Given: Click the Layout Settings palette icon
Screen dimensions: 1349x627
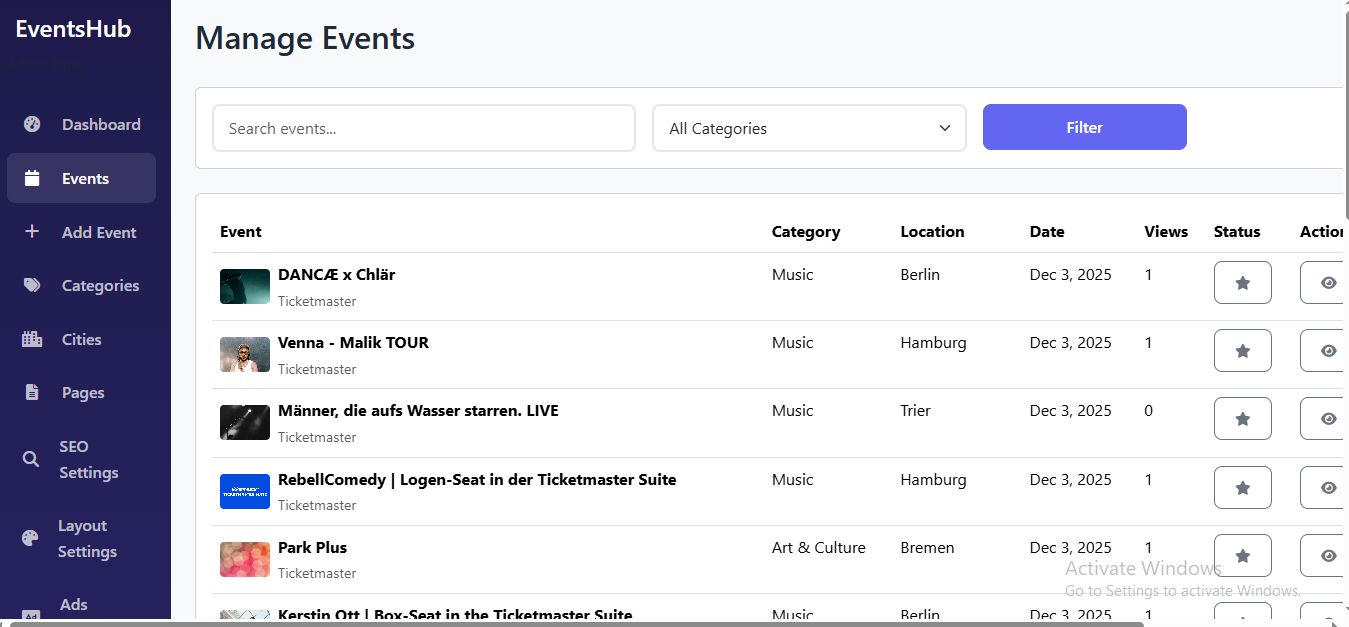Looking at the screenshot, I should point(31,539).
